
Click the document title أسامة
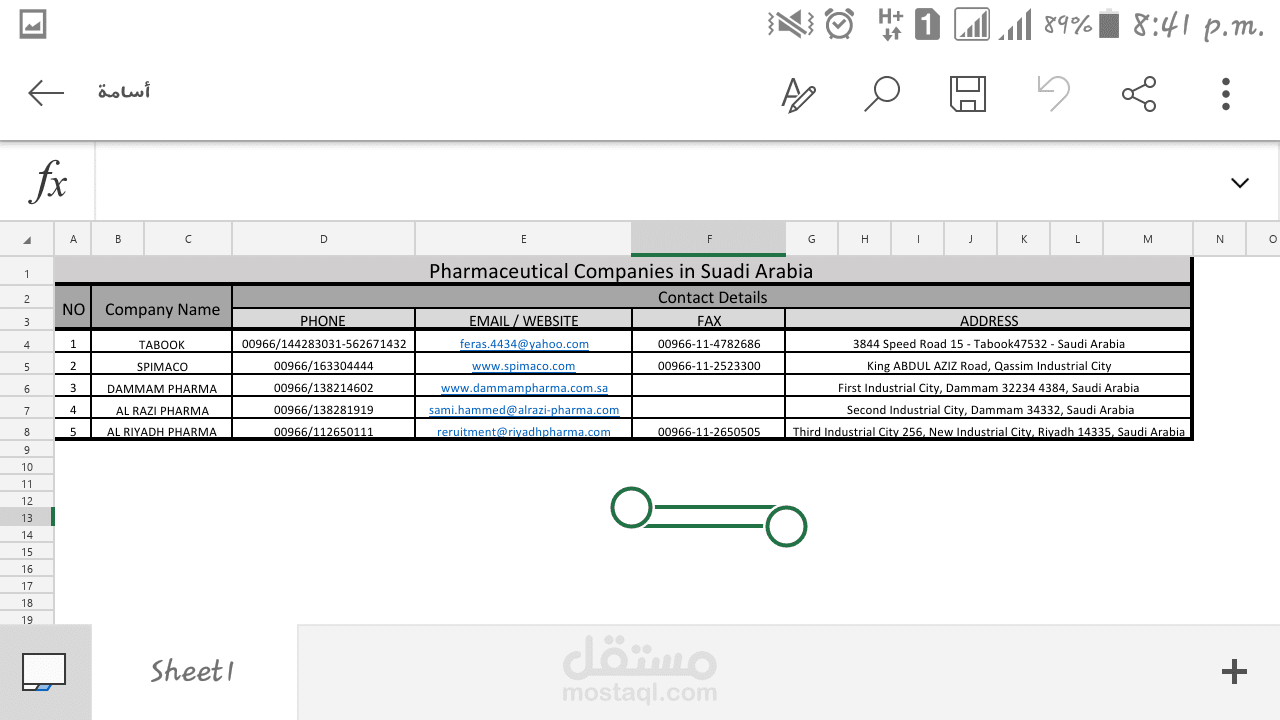pos(124,92)
